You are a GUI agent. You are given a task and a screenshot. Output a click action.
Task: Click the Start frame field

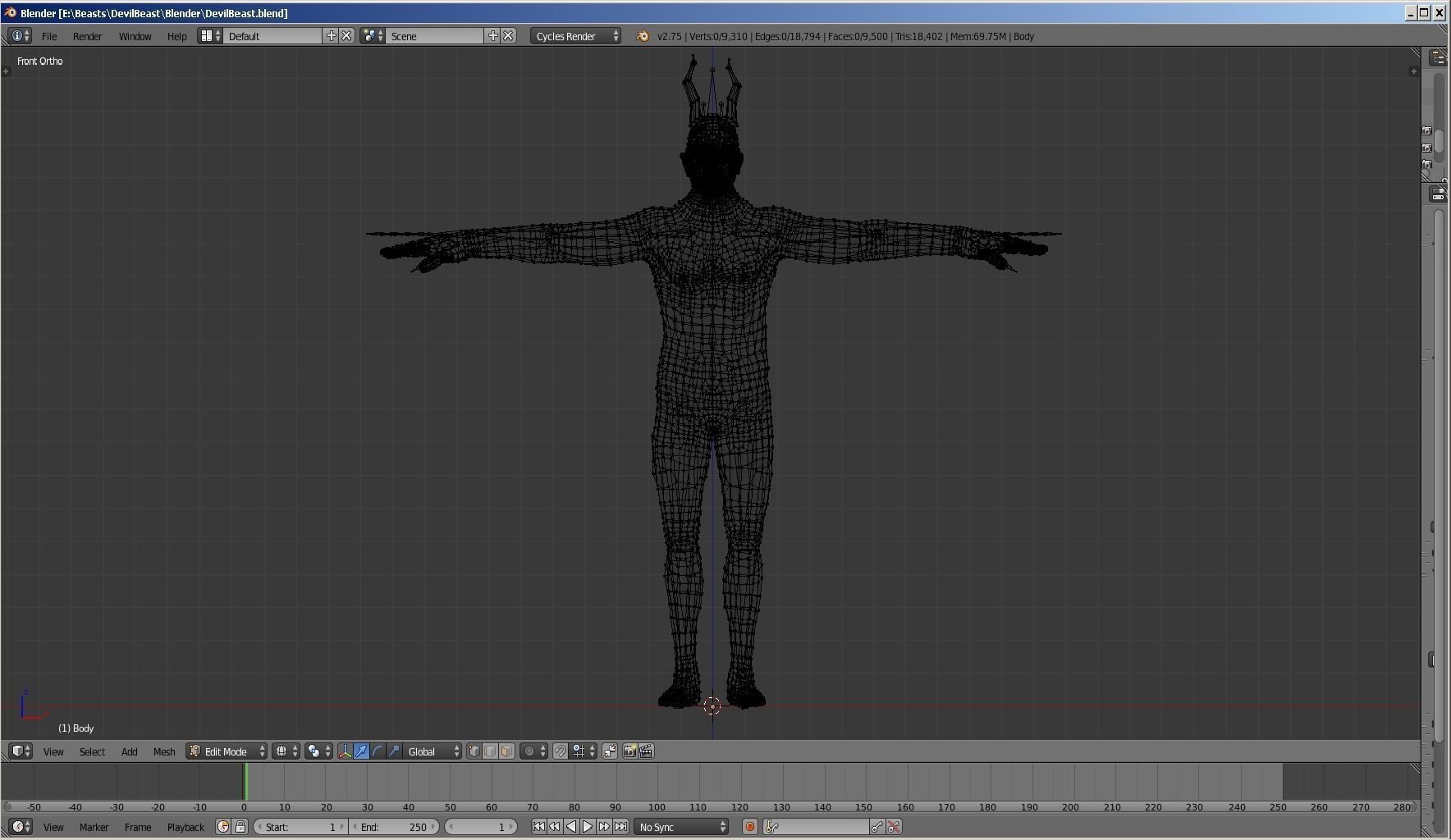[300, 827]
